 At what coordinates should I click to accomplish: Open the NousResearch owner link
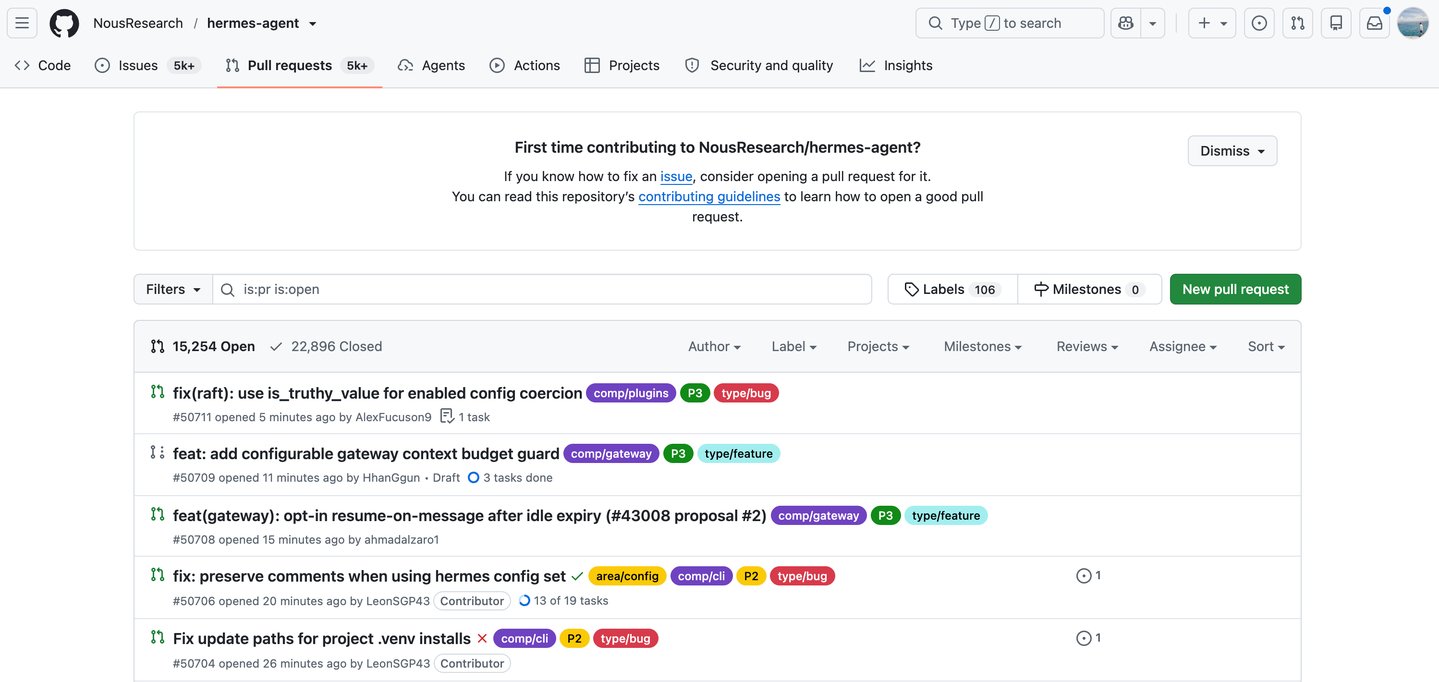pyautogui.click(x=138, y=23)
